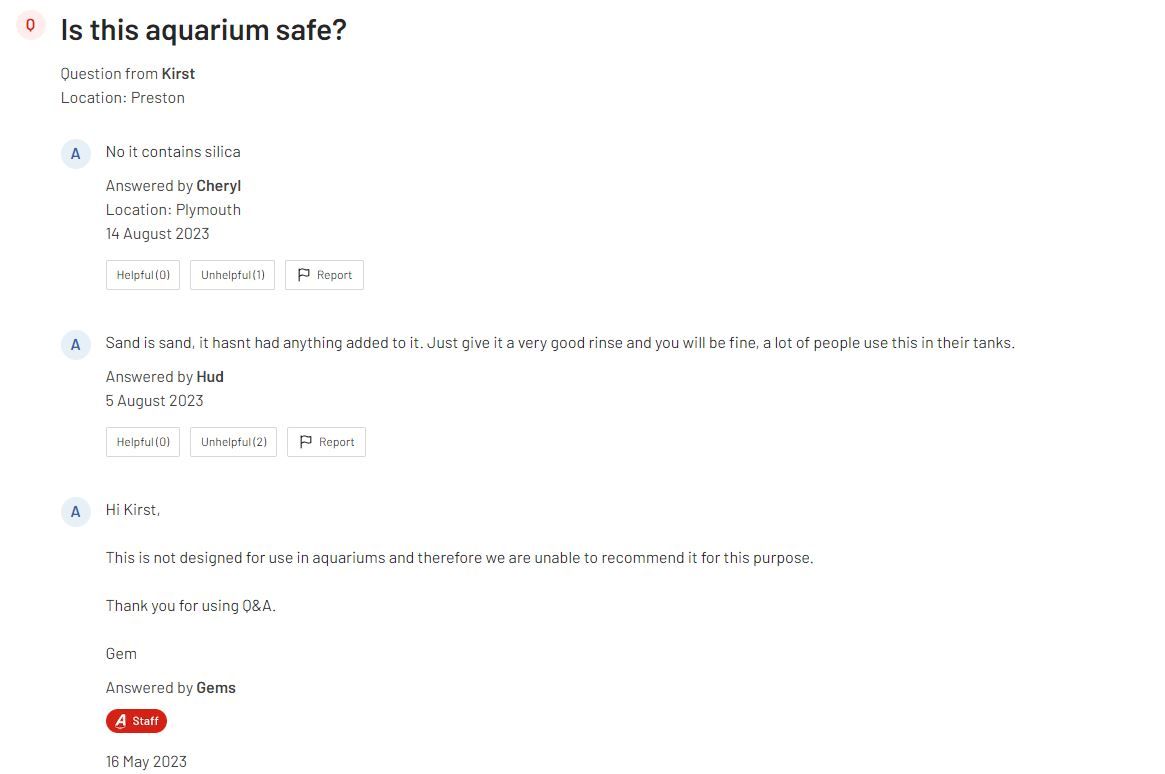
Task: Report Hud's answer about rinsing sand
Action: pyautogui.click(x=326, y=442)
